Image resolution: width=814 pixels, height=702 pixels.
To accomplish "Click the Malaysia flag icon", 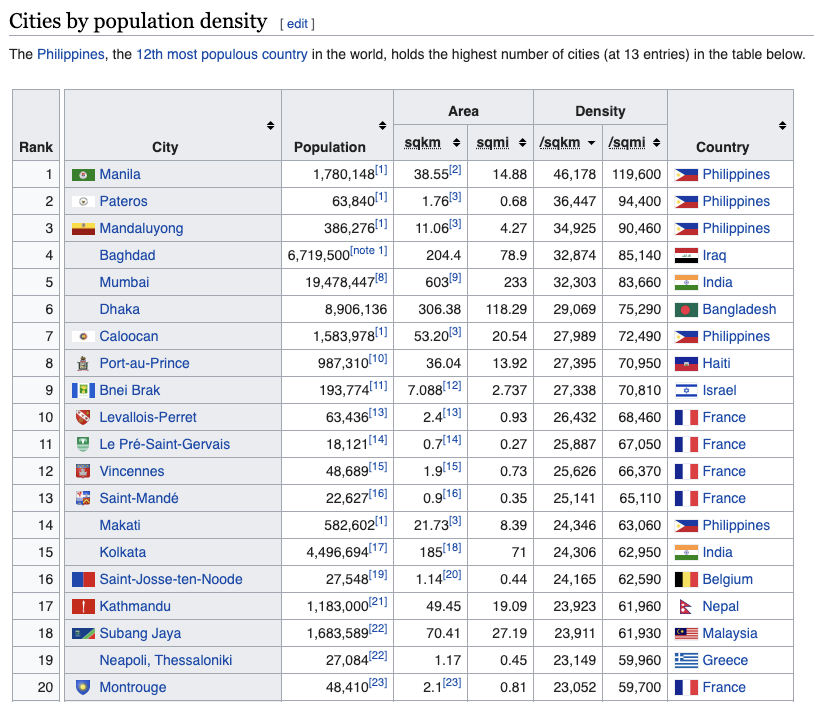I will point(686,633).
